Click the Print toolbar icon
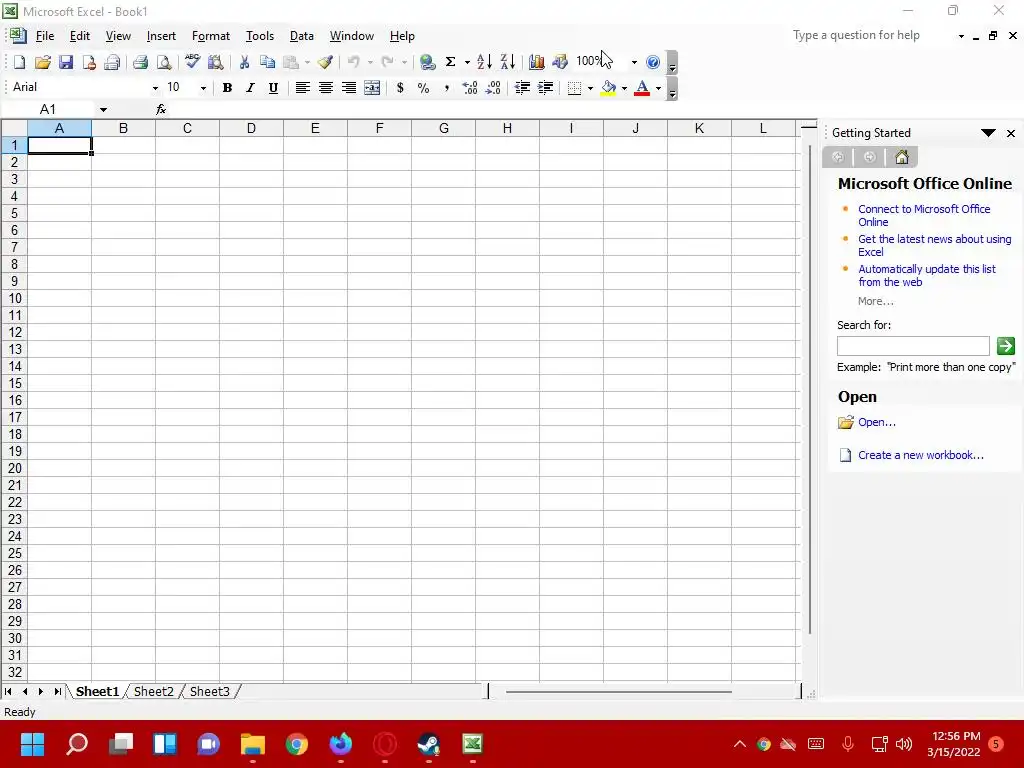The height and width of the screenshot is (768, 1024). [140, 62]
